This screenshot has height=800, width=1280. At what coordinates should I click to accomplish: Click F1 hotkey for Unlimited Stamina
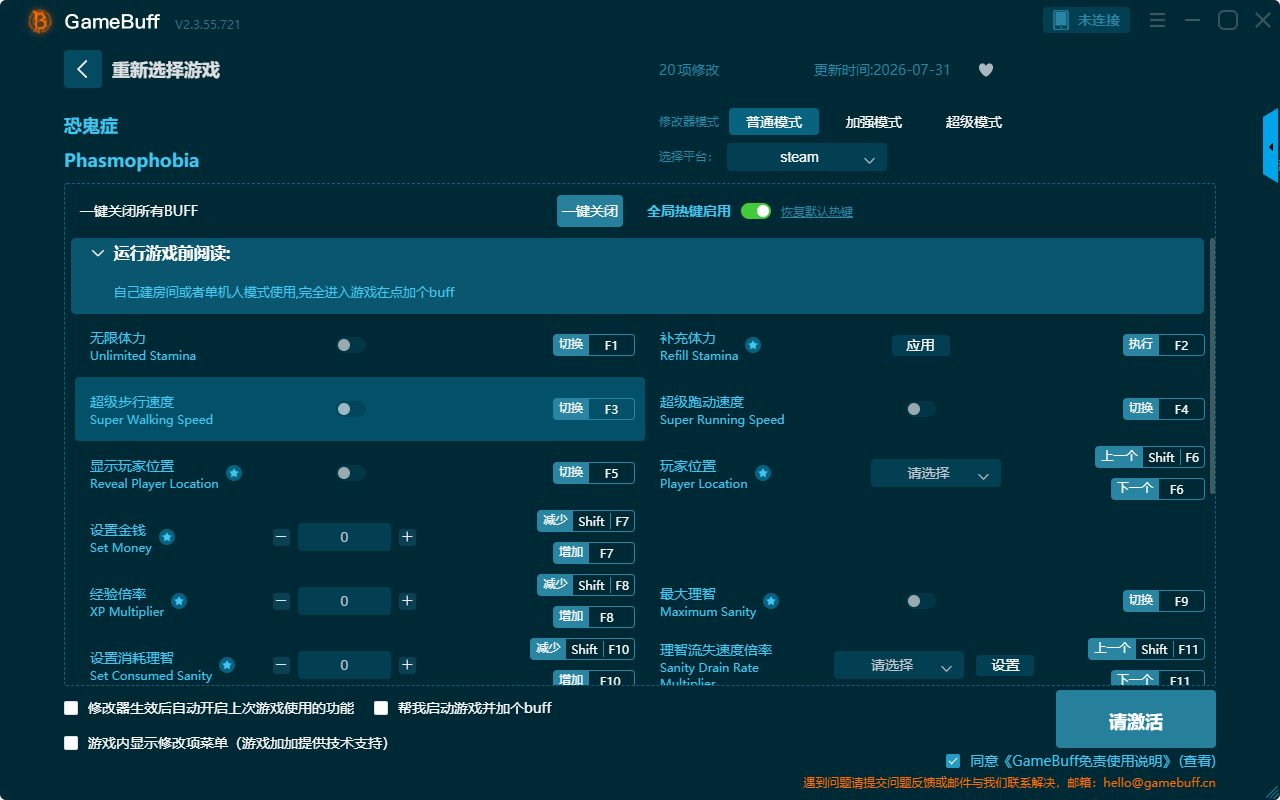pyautogui.click(x=594, y=345)
